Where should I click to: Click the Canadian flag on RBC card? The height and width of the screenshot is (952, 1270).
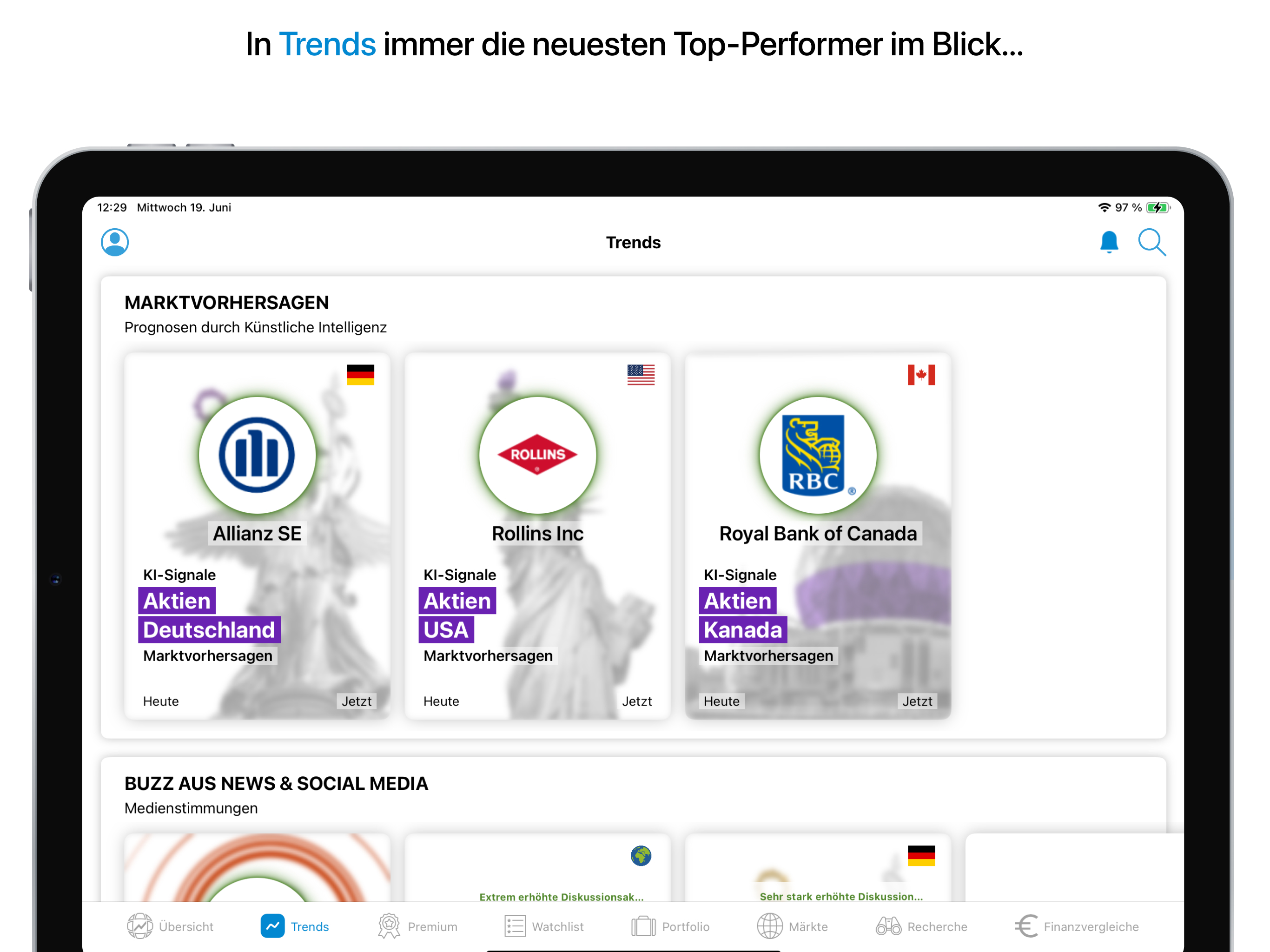[920, 375]
